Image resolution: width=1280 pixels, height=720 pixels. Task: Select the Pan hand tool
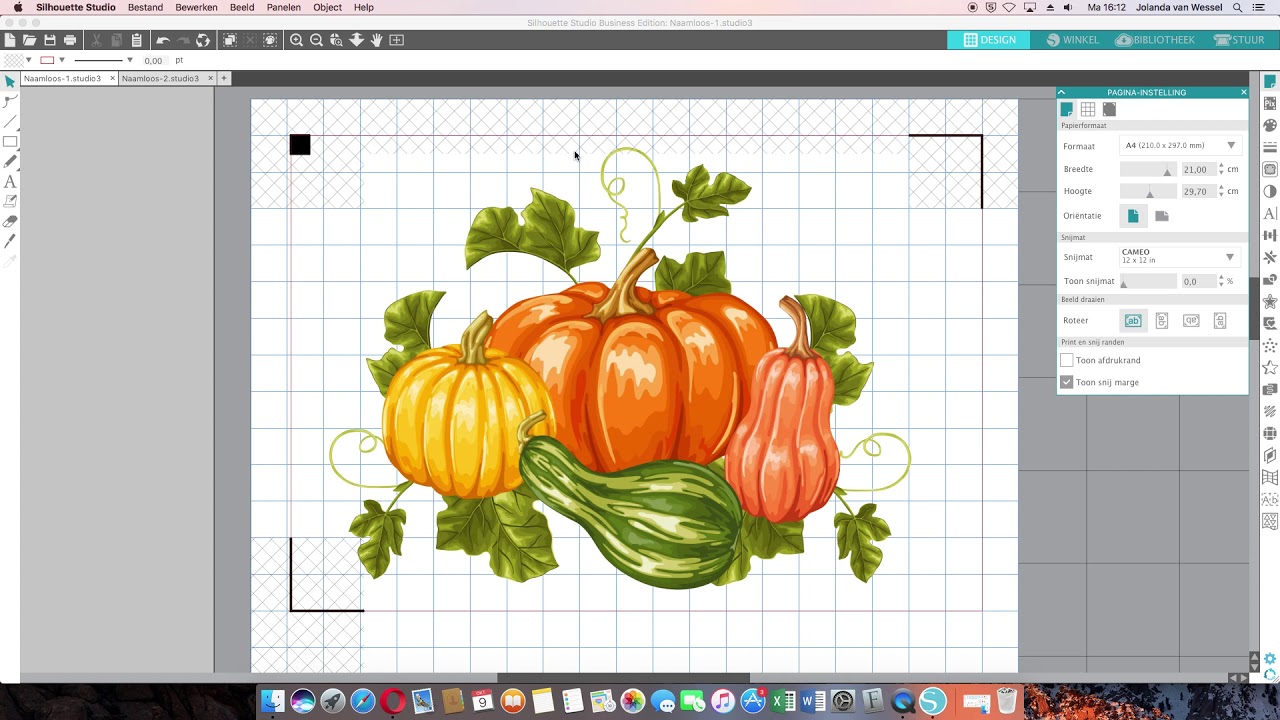pos(377,40)
